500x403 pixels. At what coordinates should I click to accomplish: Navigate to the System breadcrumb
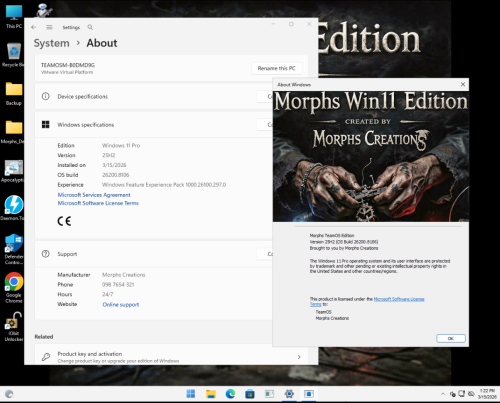(x=52, y=43)
